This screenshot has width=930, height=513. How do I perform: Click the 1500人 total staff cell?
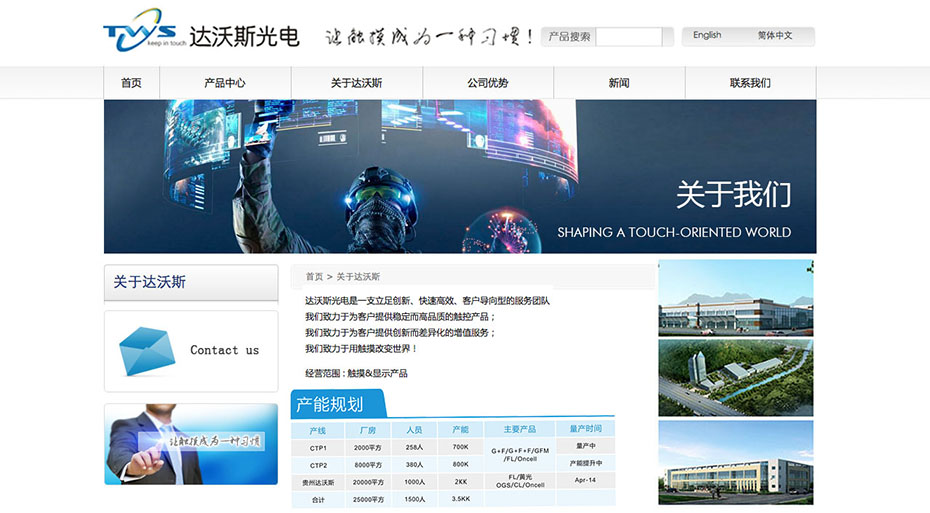coord(415,499)
